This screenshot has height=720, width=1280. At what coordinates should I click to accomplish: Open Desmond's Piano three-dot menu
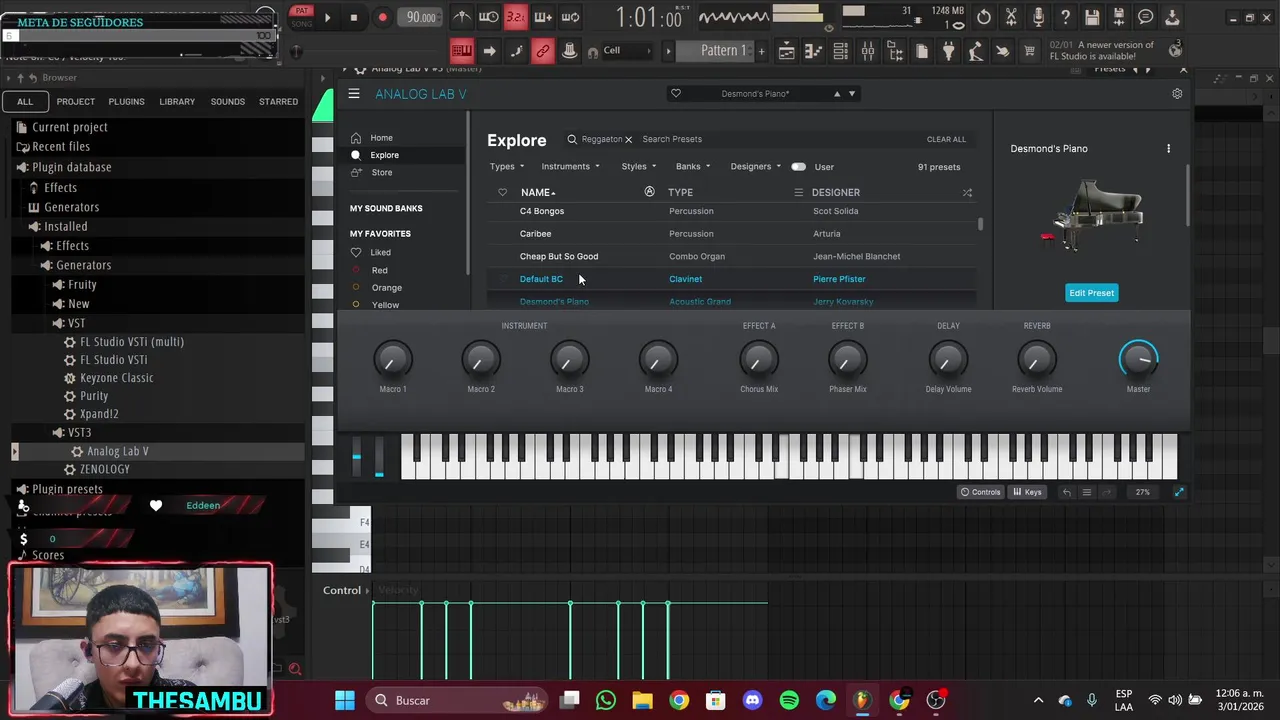pos(1168,149)
